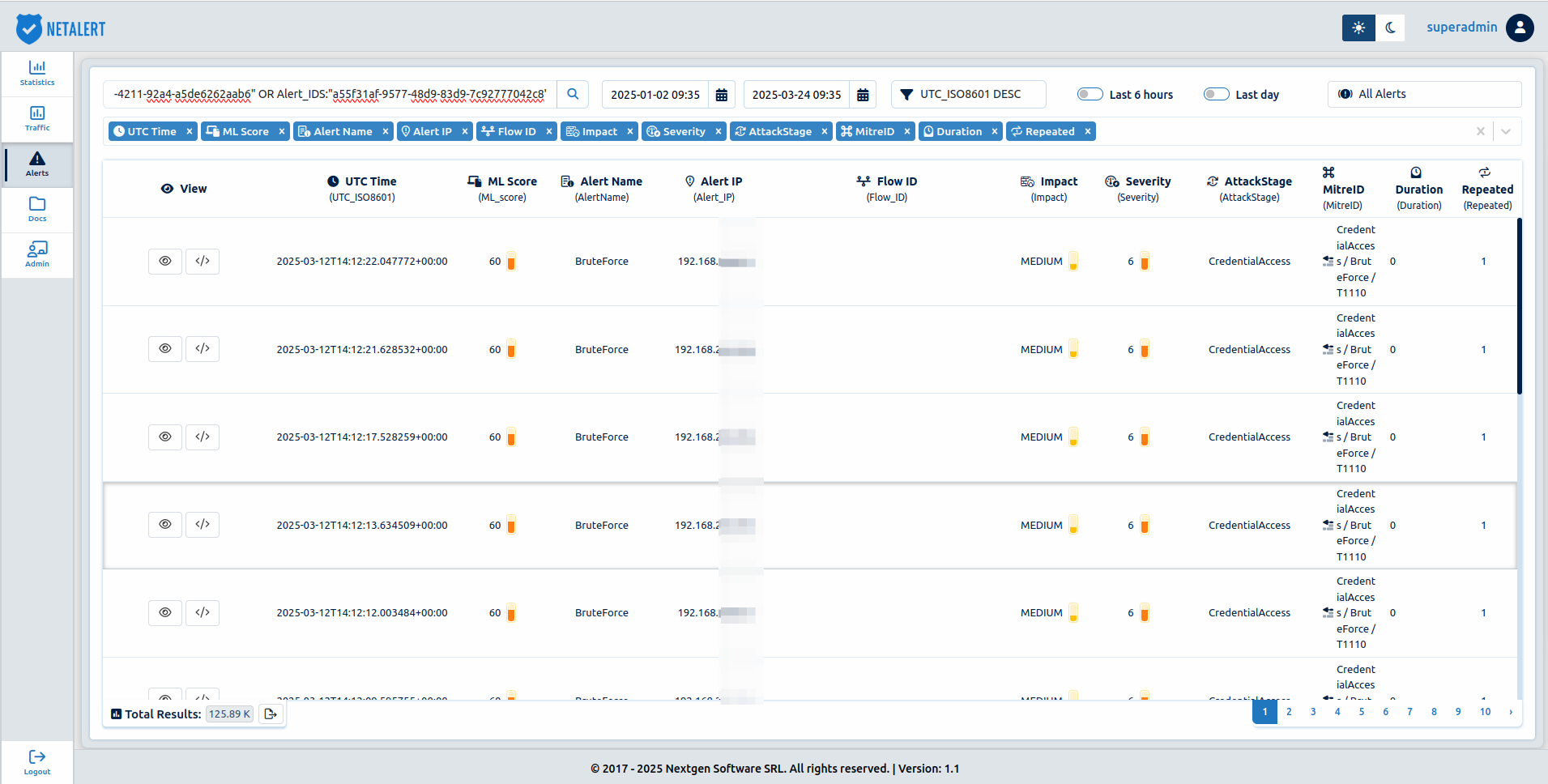Click the 125.89 K total results badge
Screen dimensions: 1548x784
pyautogui.click(x=230, y=714)
